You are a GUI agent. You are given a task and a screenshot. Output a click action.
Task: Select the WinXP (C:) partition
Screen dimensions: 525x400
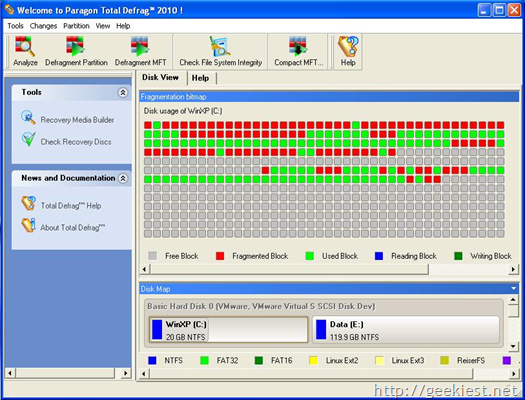[229, 330]
